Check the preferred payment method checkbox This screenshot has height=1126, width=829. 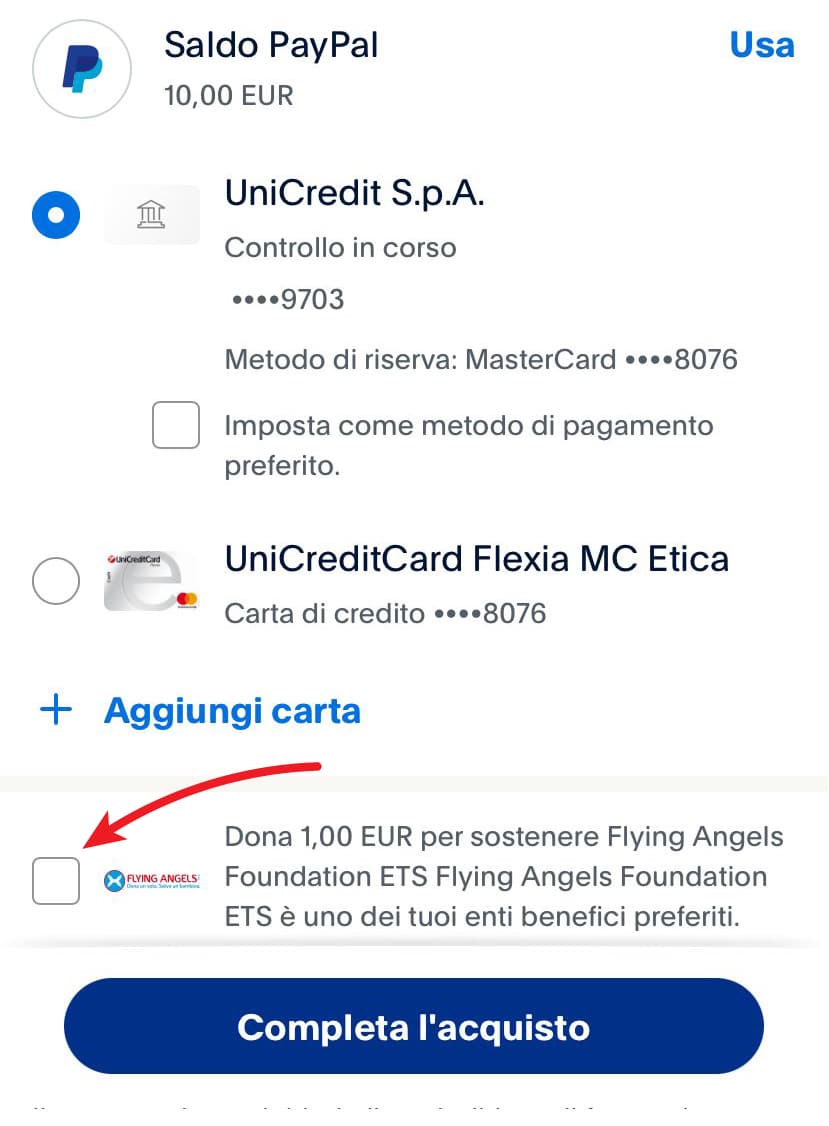pos(176,426)
